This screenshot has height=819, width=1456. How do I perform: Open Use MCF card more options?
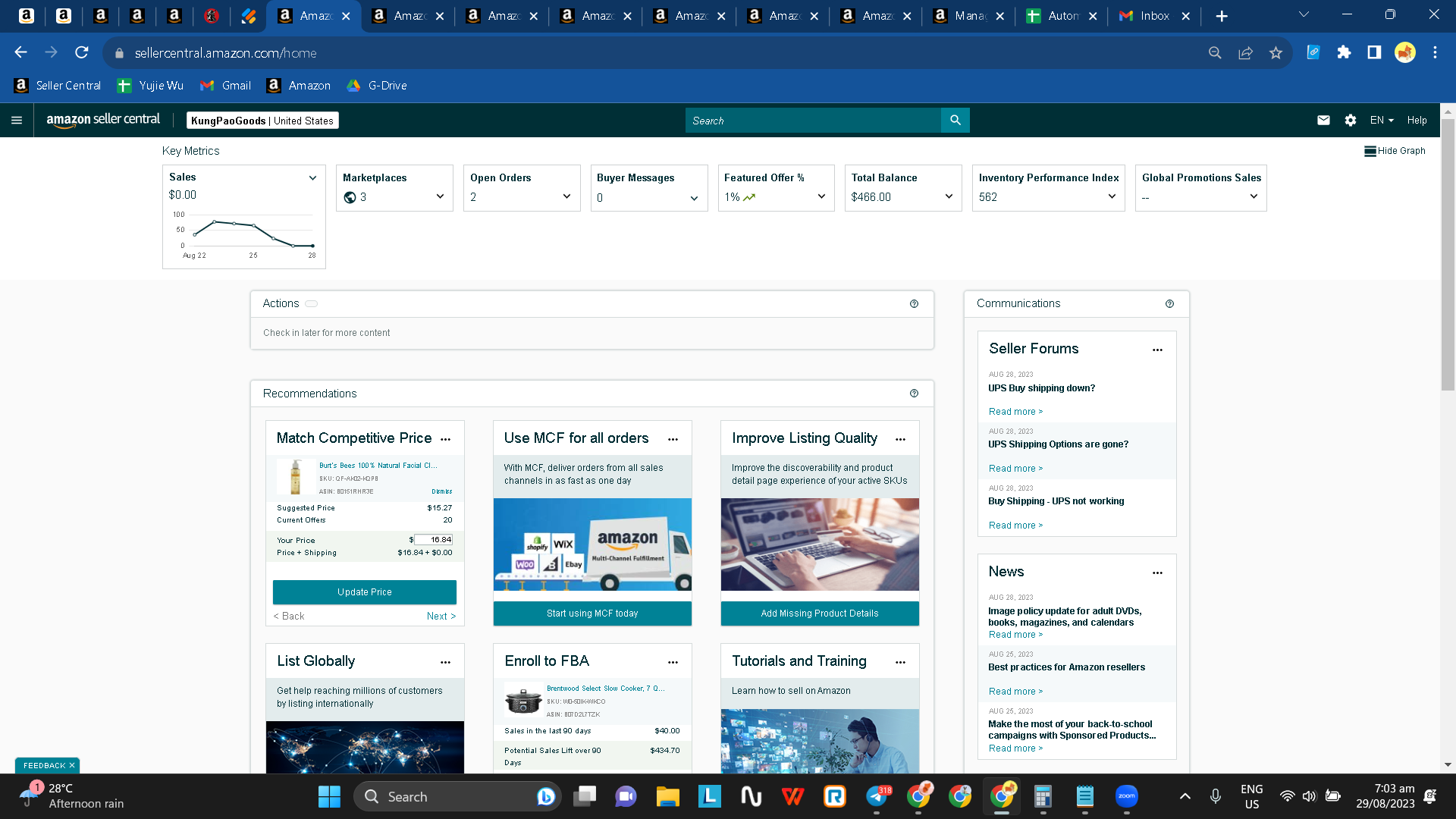coord(673,439)
